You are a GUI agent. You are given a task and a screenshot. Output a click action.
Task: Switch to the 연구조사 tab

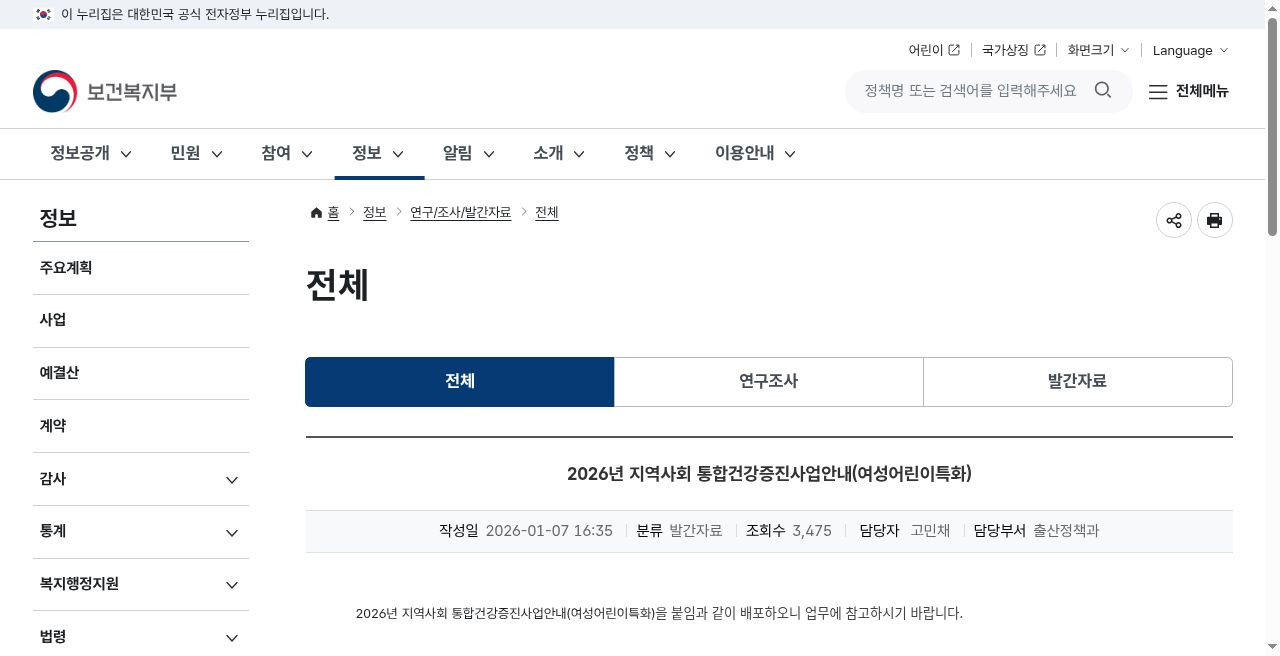pyautogui.click(x=769, y=382)
